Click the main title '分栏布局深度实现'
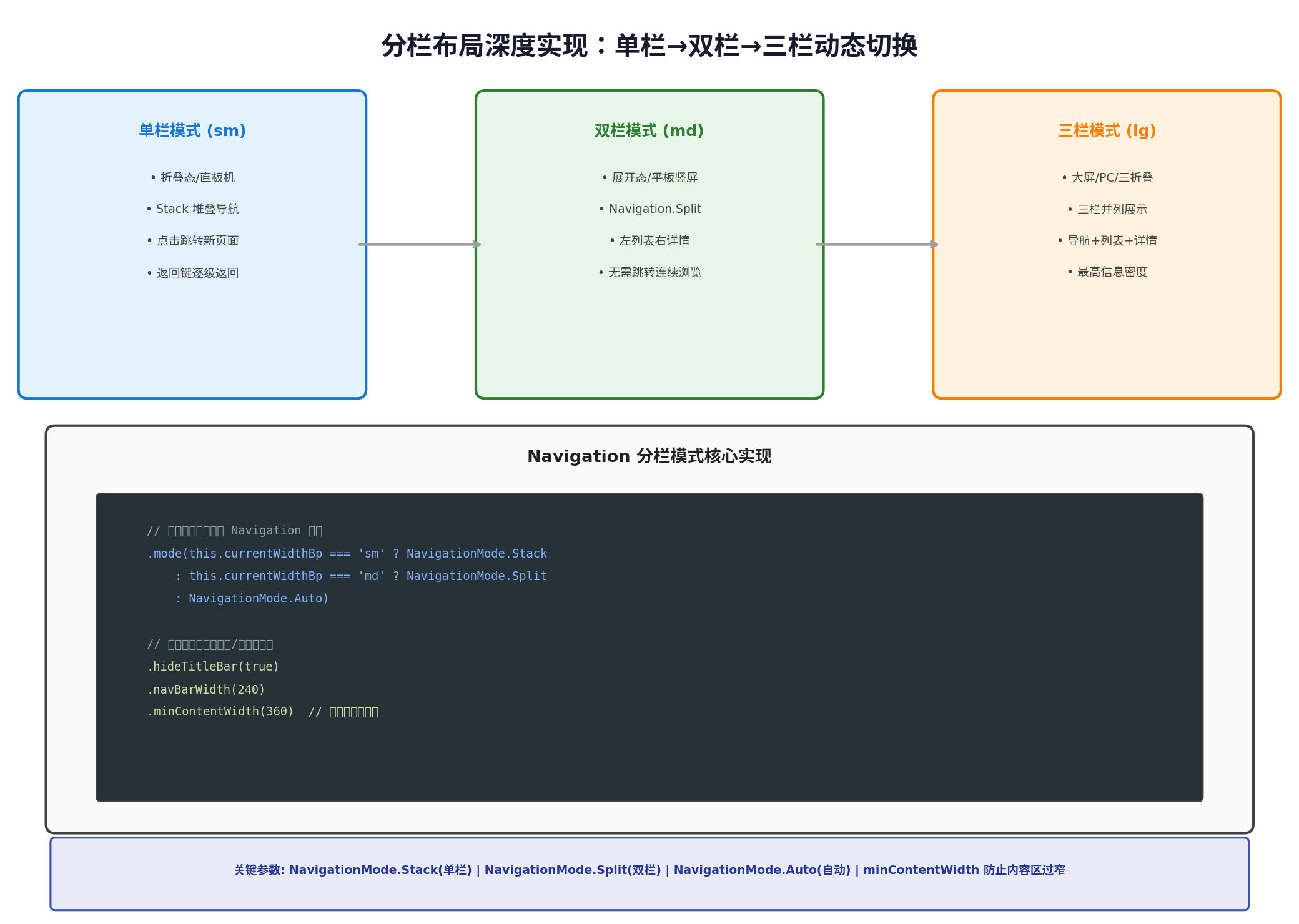The width and height of the screenshot is (1299, 924). tap(484, 46)
